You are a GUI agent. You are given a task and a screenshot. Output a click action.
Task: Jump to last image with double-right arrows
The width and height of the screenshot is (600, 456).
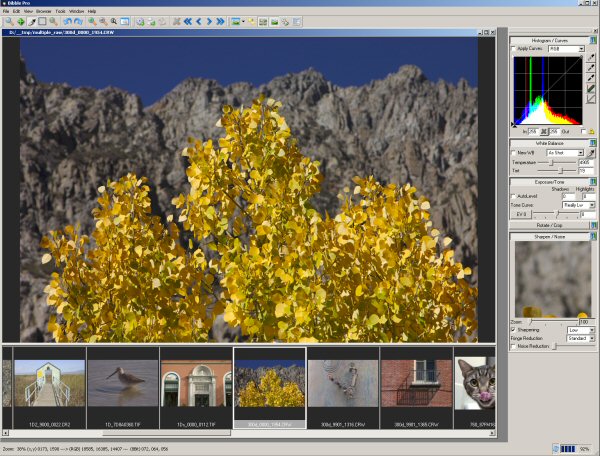click(x=220, y=22)
